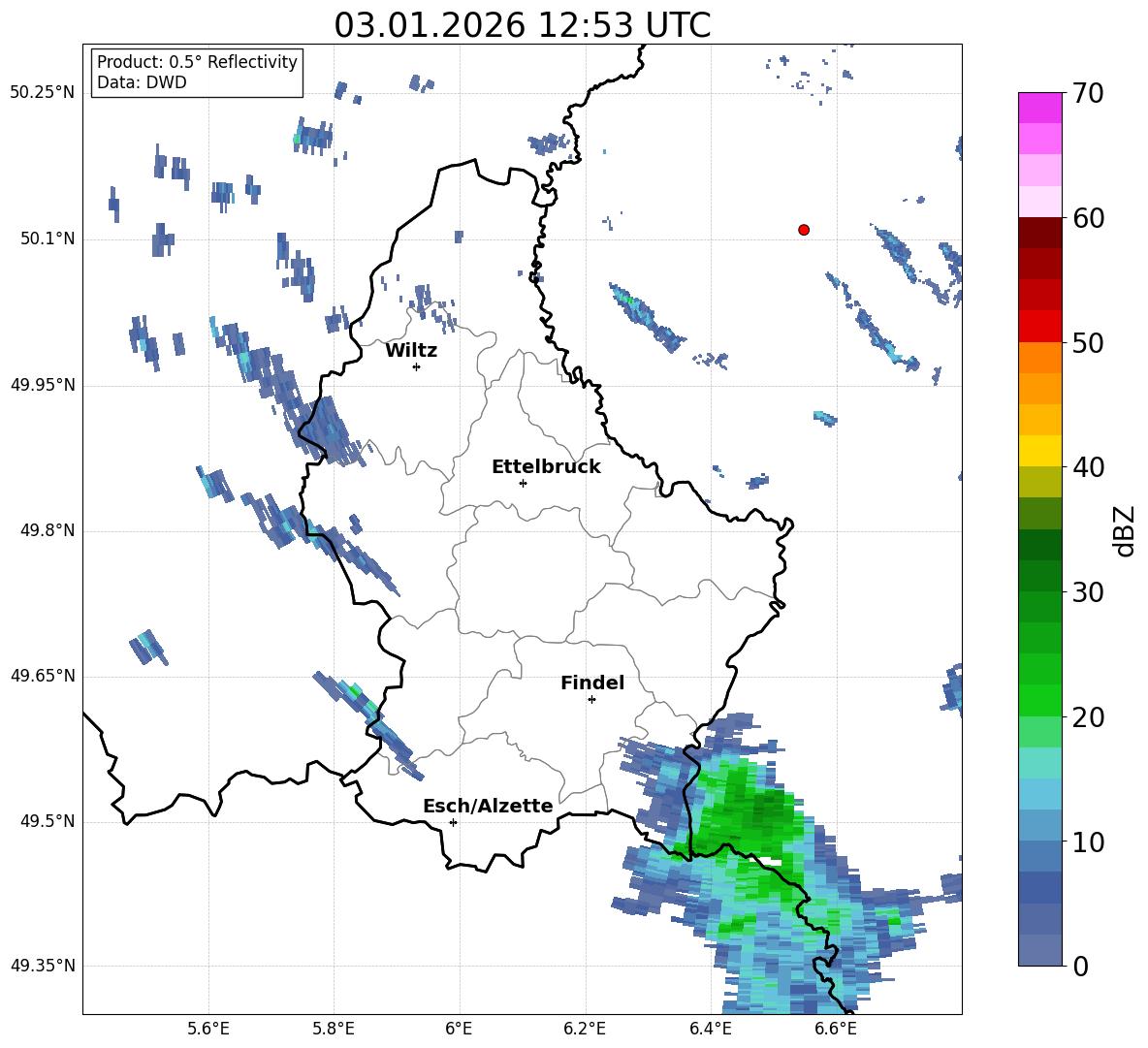Click the 6.2°E longitude axis label
Screen dimensions: 1148x1048
(x=585, y=1029)
